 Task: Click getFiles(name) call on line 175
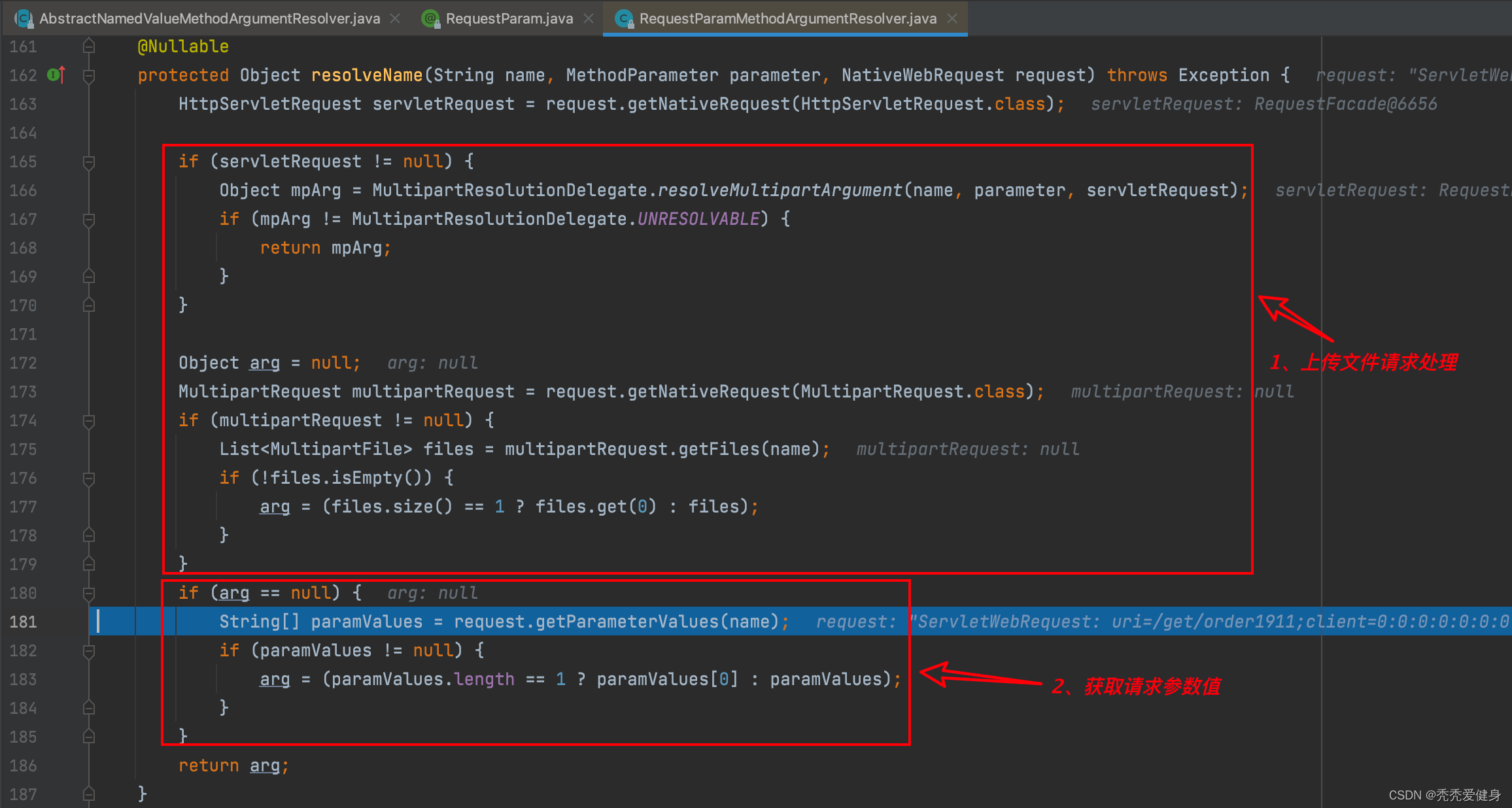[x=749, y=449]
